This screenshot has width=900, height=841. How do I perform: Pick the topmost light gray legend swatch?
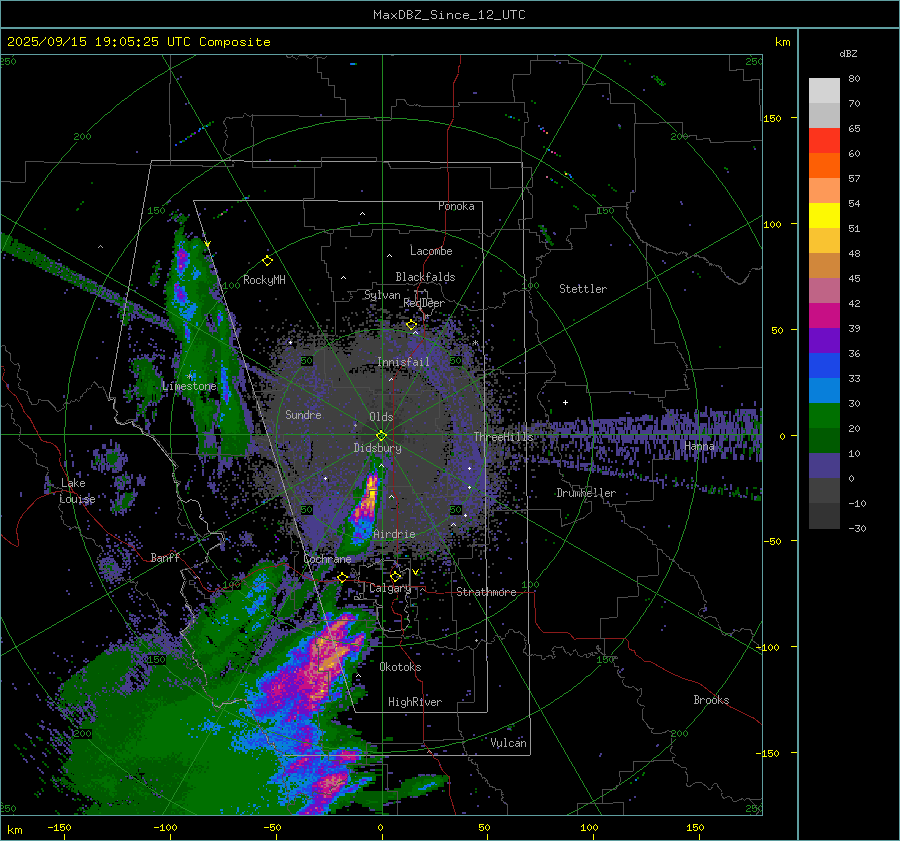(x=824, y=91)
